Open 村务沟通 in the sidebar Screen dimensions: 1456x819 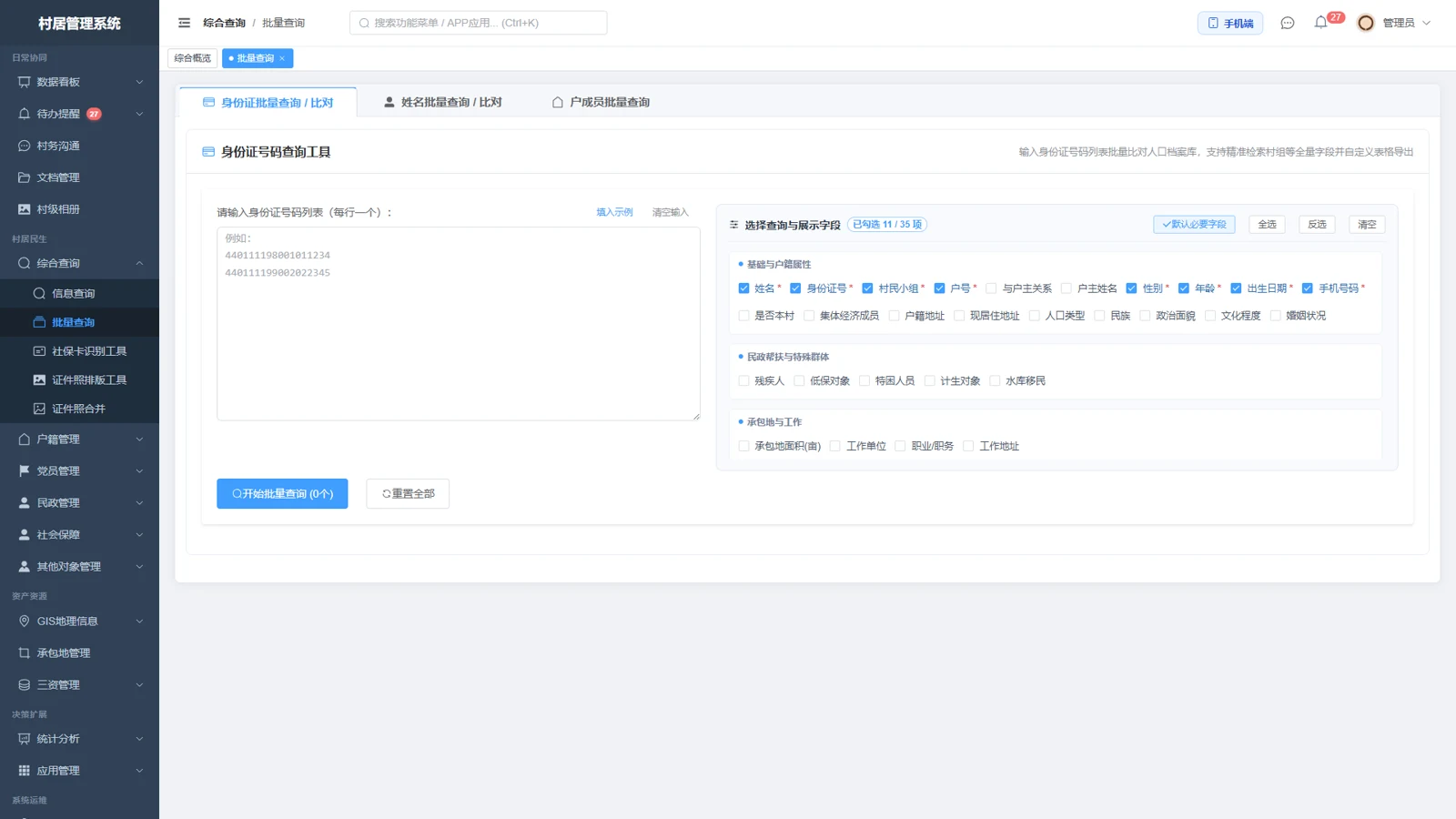pyautogui.click(x=79, y=146)
